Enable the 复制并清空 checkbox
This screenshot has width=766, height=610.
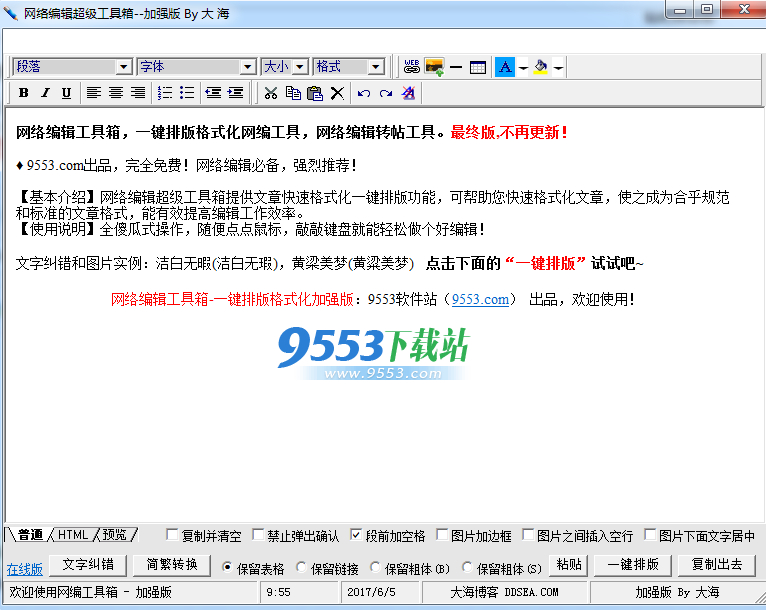click(171, 535)
